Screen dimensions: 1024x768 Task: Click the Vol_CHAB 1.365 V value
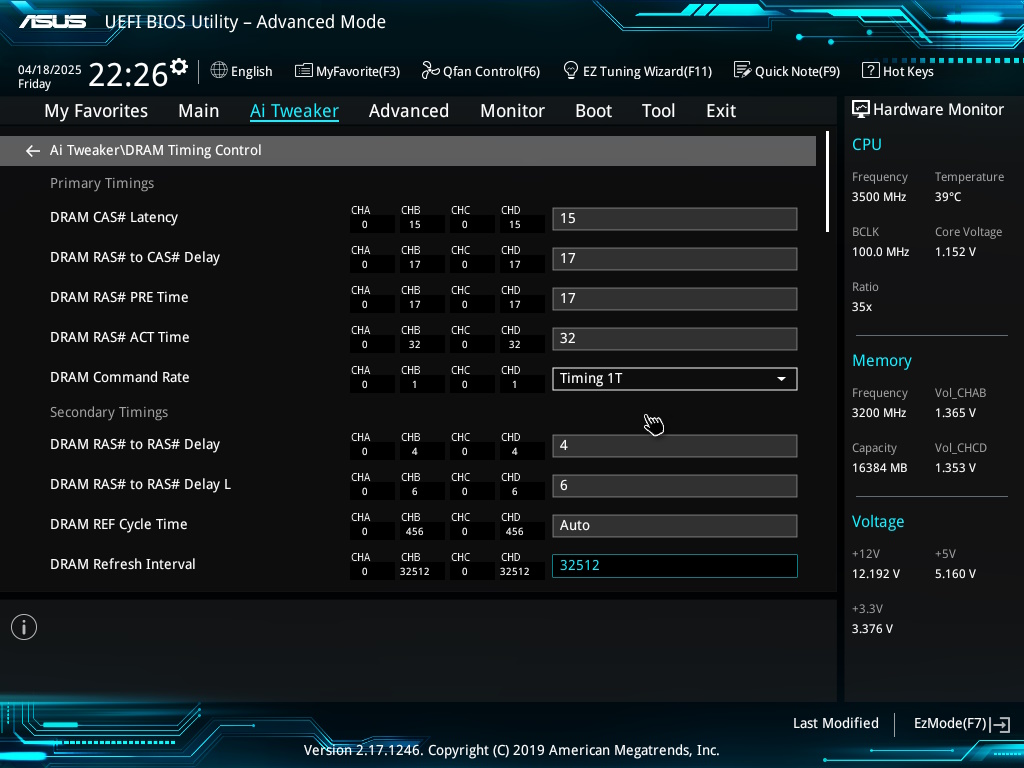click(955, 413)
